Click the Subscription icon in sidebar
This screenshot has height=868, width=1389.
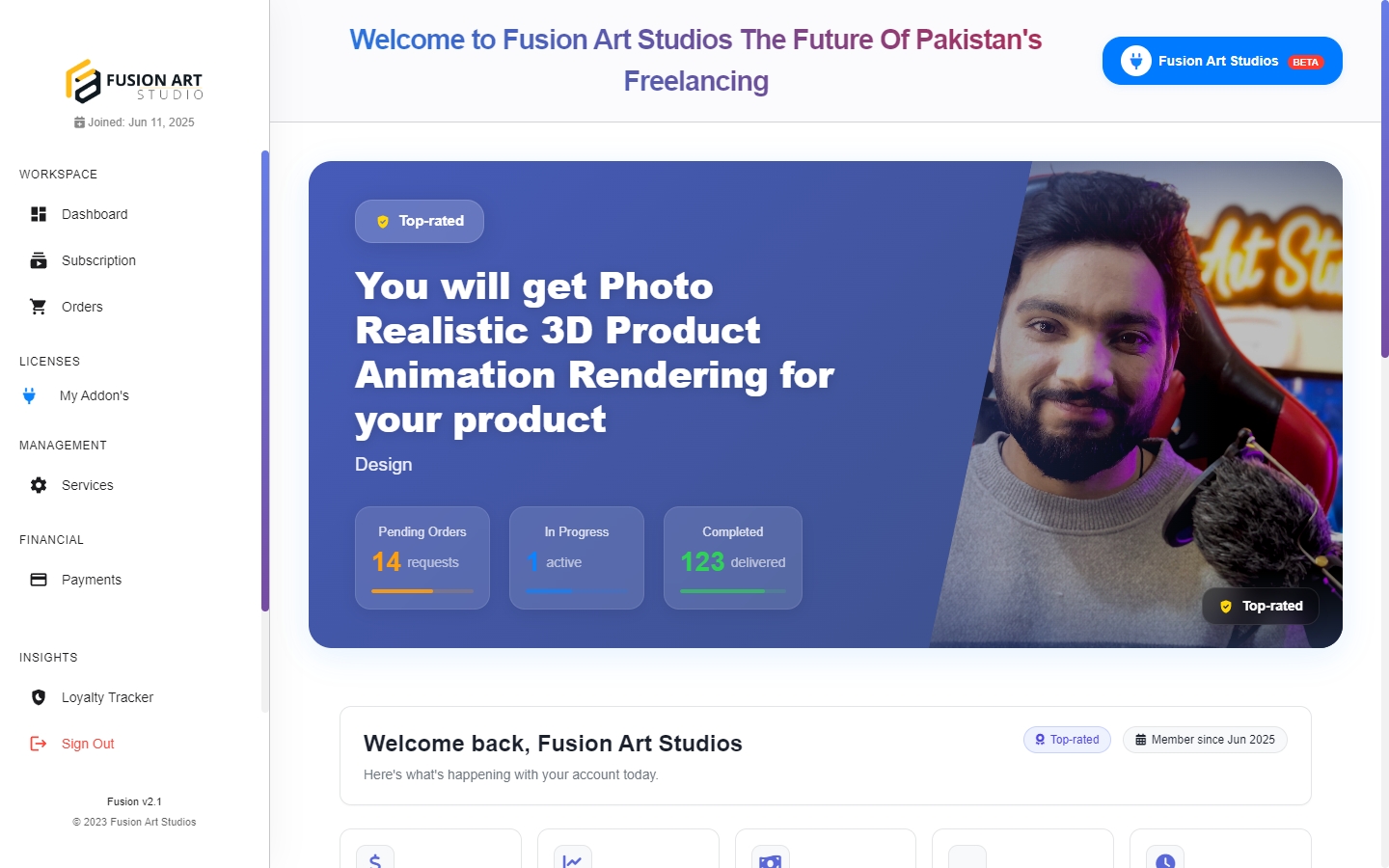(39, 260)
